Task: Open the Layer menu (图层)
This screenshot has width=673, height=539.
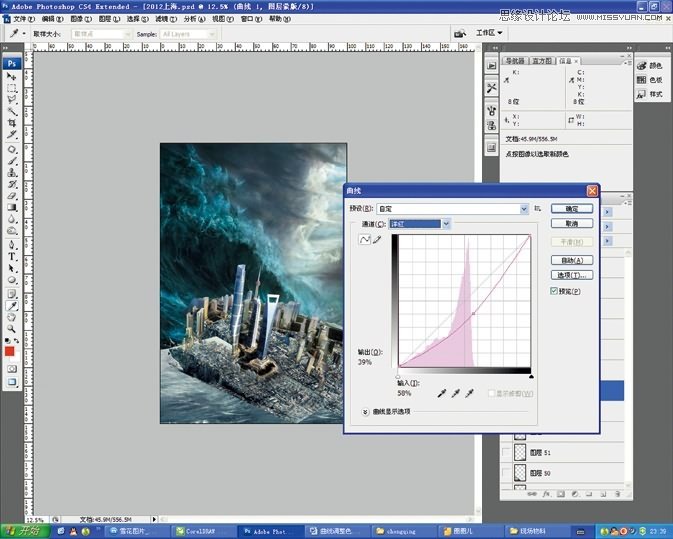Action: 109,19
